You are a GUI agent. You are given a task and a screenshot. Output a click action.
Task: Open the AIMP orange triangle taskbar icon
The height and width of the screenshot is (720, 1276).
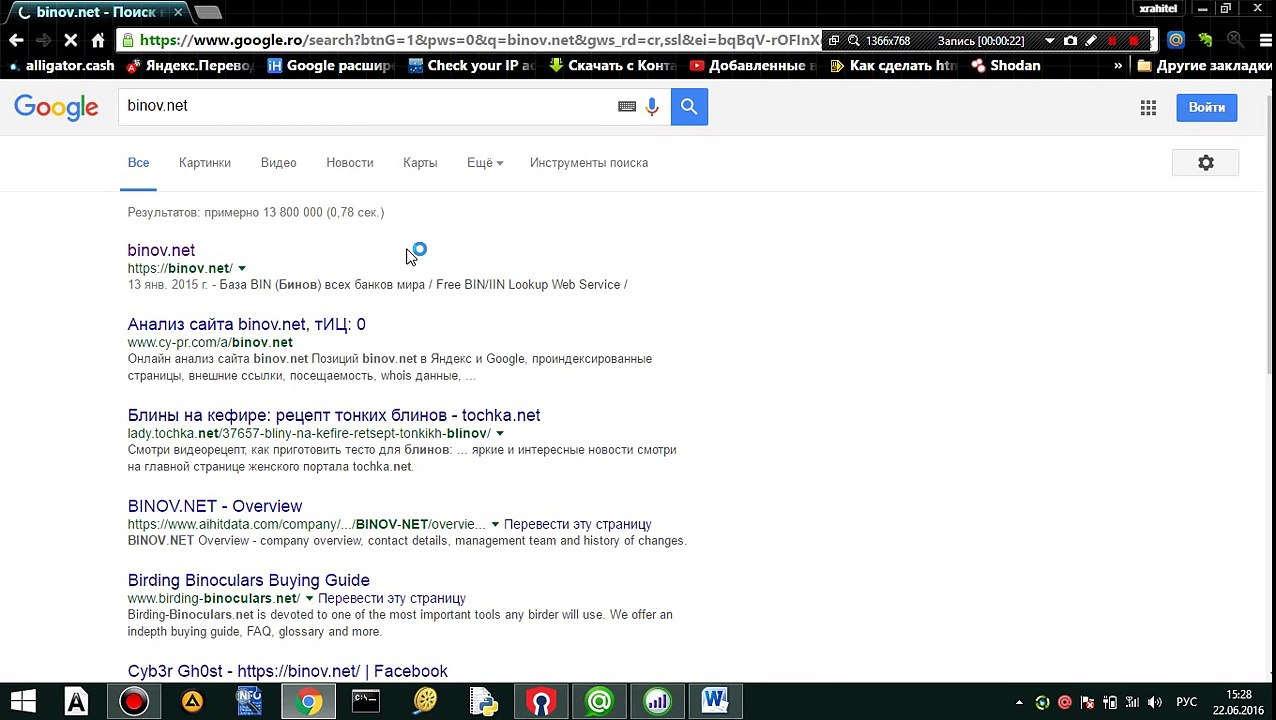pyautogui.click(x=192, y=702)
